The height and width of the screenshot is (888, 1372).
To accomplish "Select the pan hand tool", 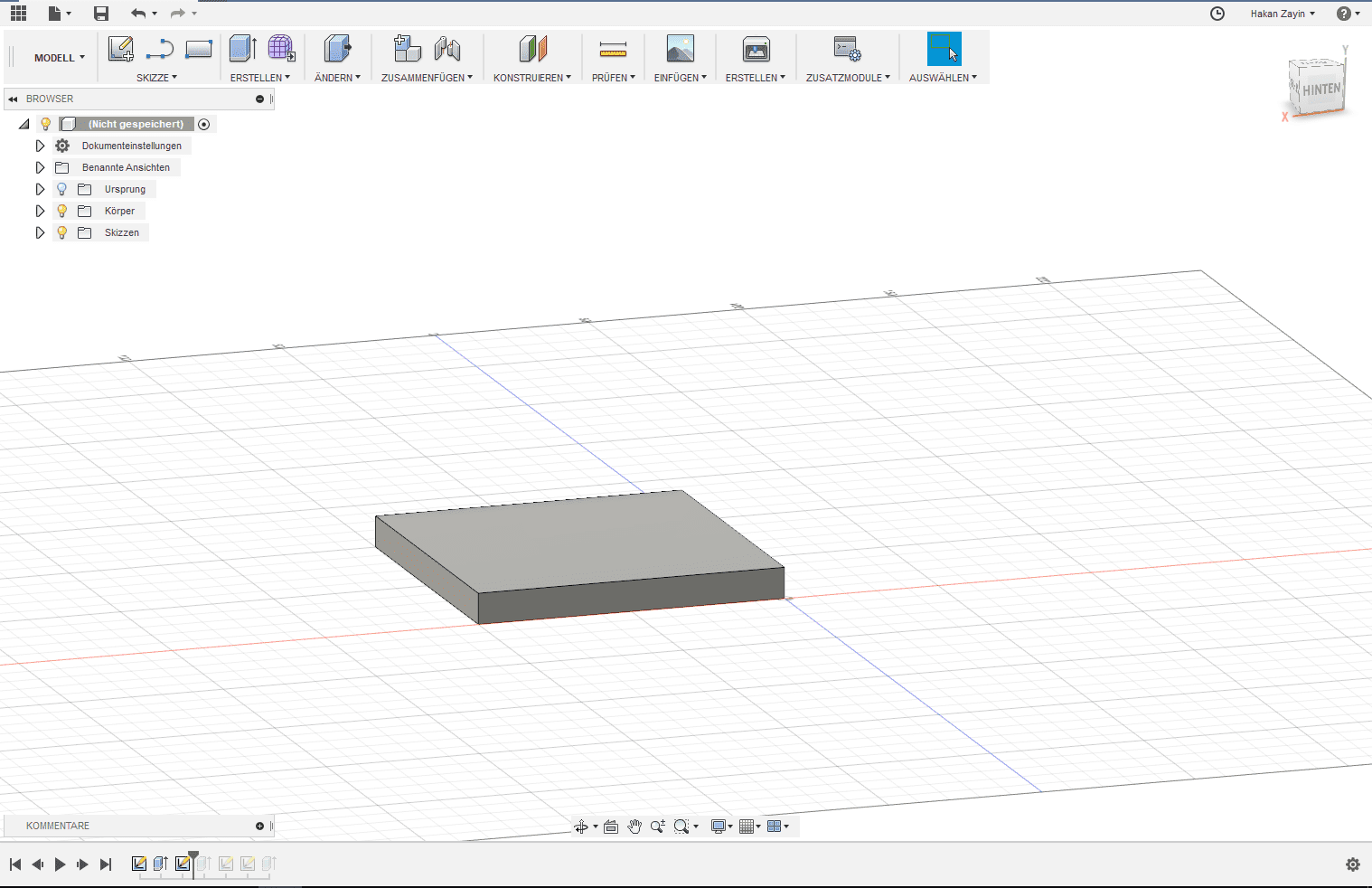I will tap(634, 827).
